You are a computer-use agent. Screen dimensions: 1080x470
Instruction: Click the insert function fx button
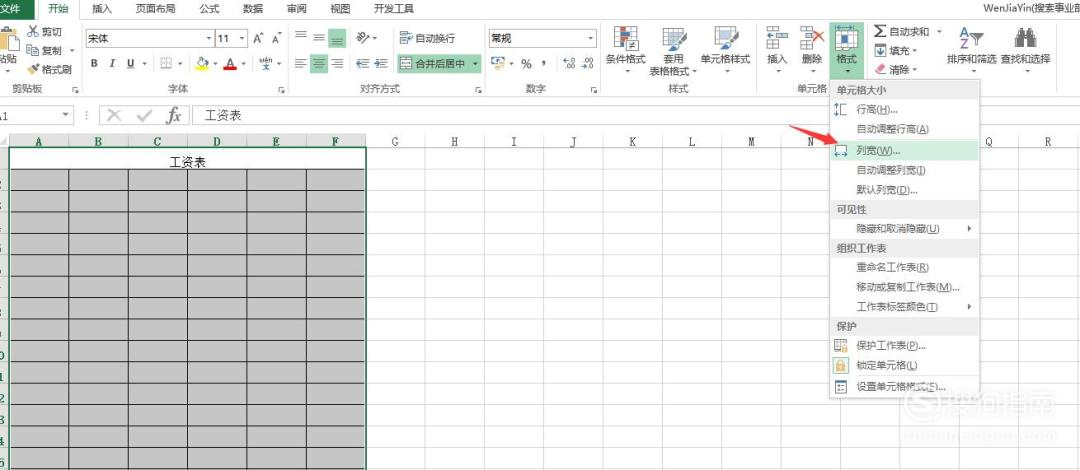tap(174, 116)
